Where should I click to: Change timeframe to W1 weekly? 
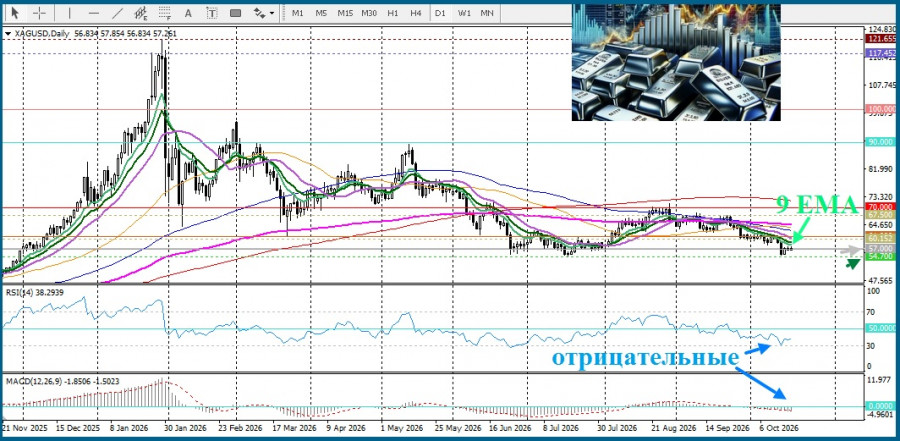(x=464, y=13)
